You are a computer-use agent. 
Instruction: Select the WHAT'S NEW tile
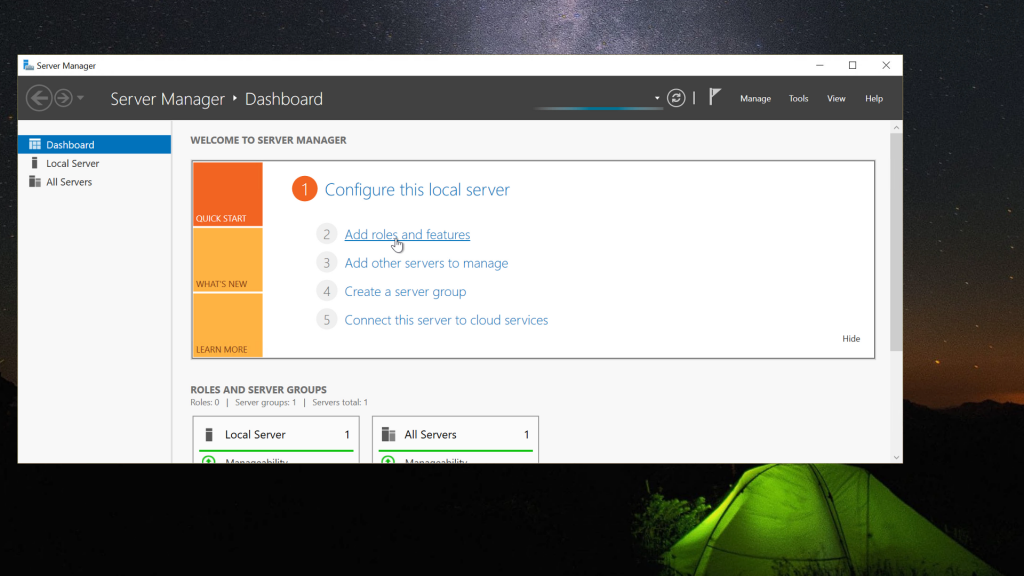[227, 260]
